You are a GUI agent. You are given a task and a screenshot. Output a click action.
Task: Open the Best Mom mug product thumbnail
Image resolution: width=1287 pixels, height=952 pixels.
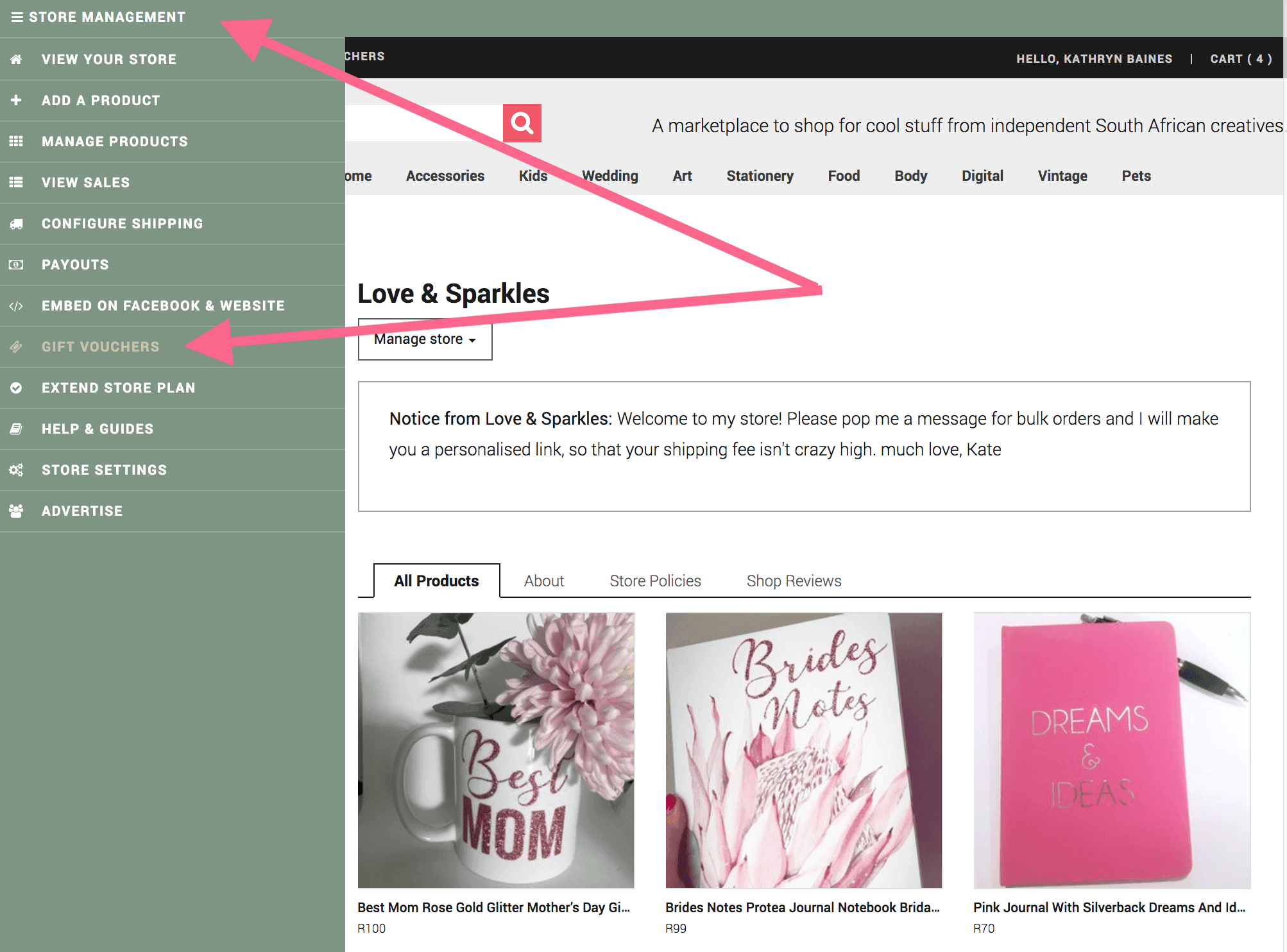pos(496,750)
